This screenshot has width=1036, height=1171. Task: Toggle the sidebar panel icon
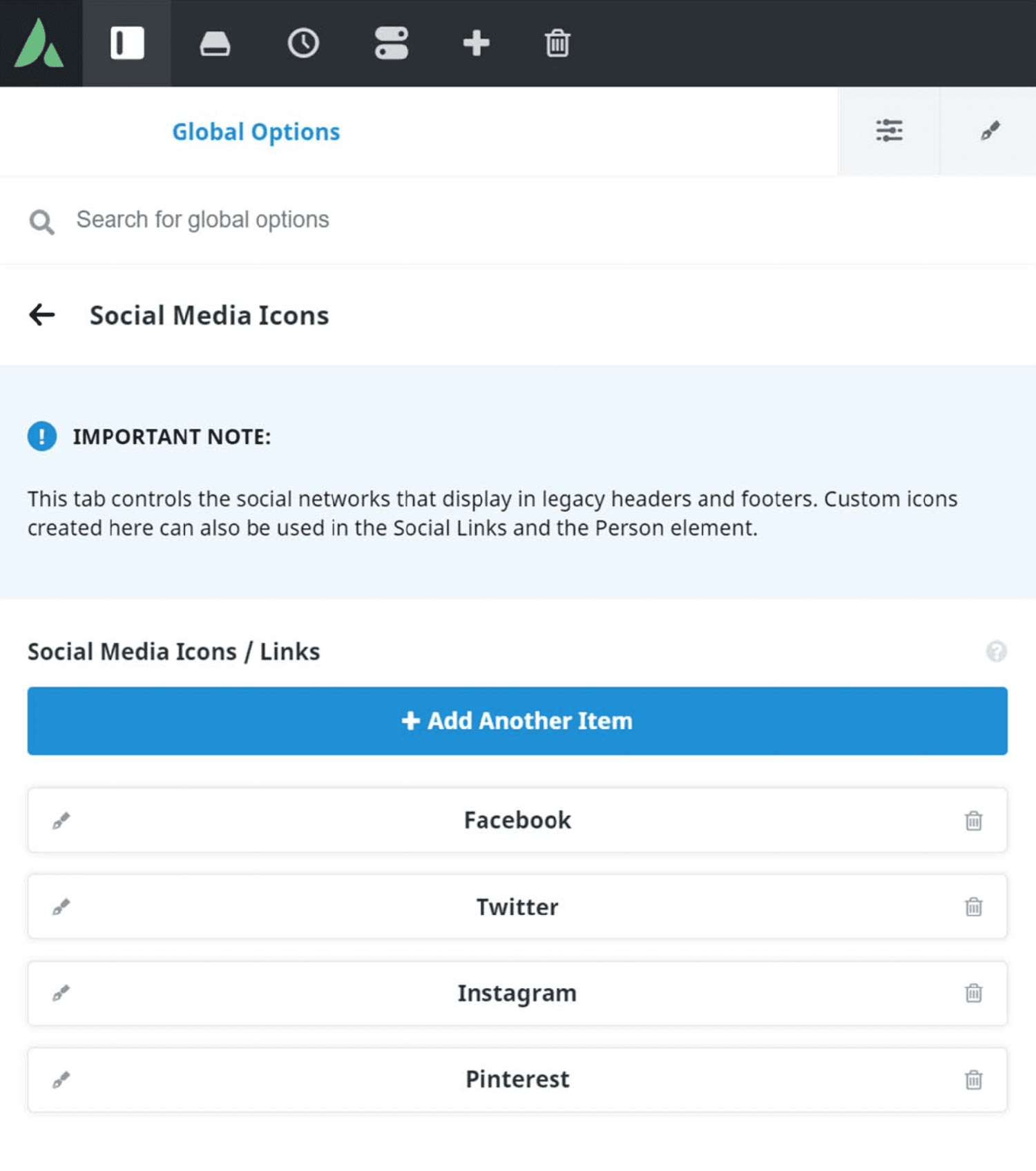(127, 43)
